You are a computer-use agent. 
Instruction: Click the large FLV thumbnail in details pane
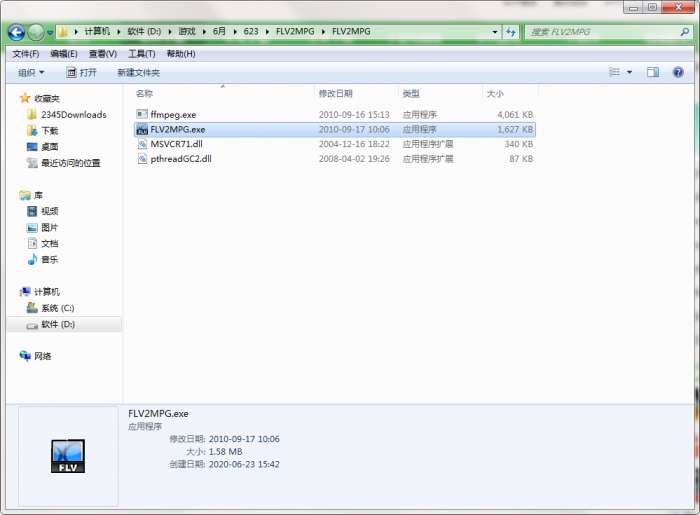click(68, 456)
